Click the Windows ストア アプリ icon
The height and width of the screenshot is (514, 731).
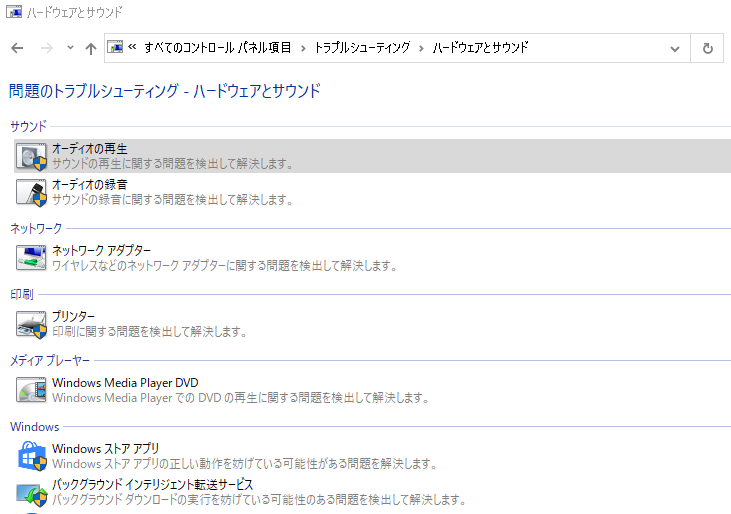click(x=32, y=456)
